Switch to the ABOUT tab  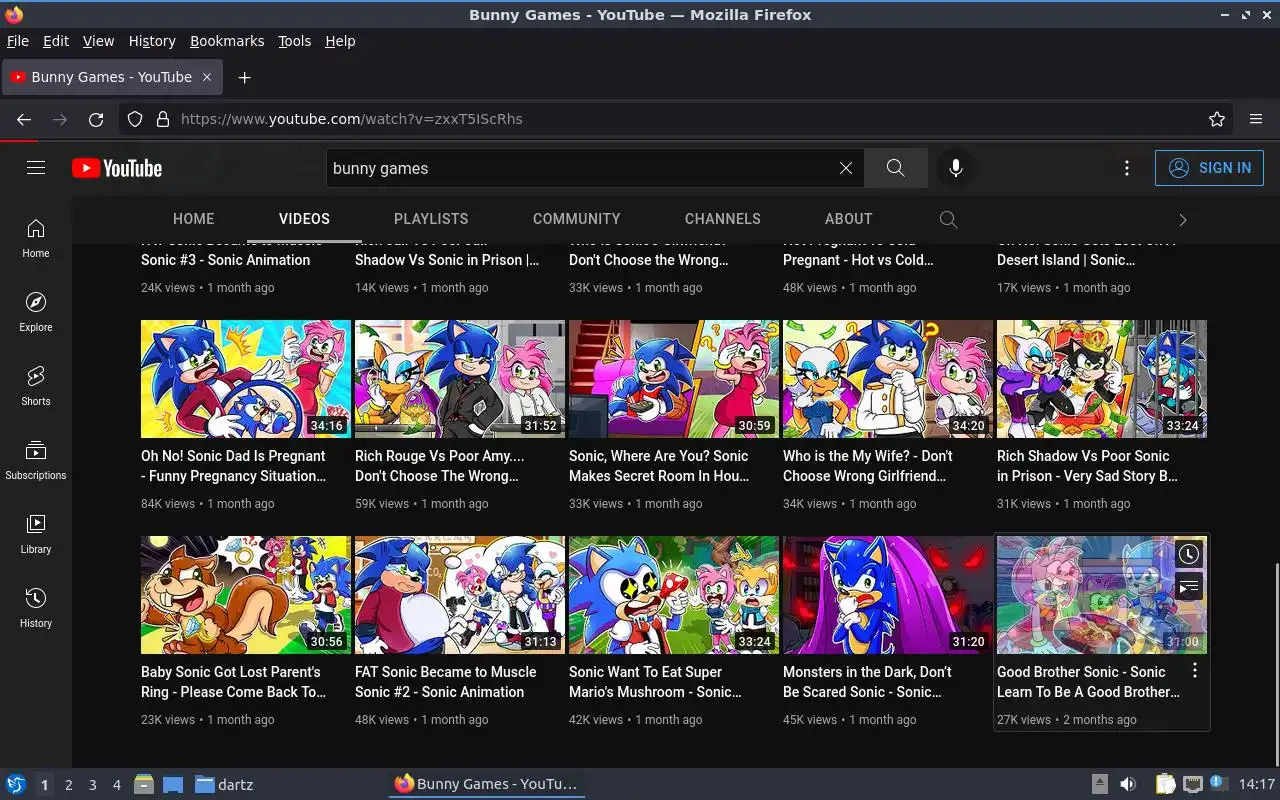pos(849,219)
